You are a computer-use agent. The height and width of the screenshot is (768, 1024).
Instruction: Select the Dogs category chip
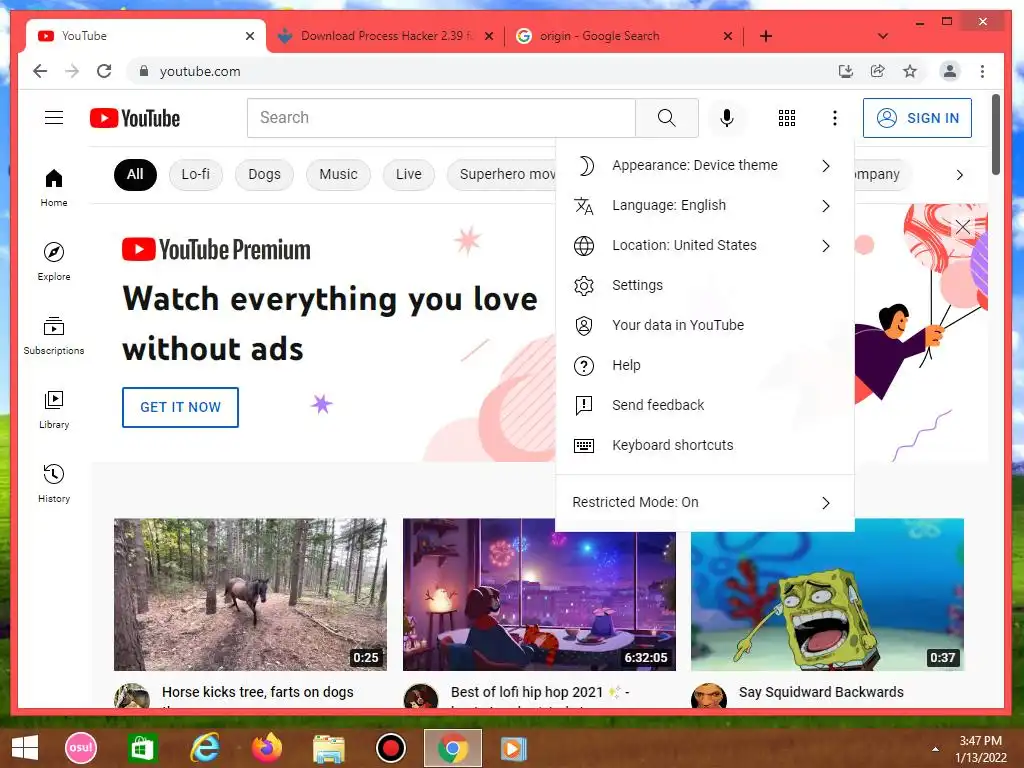(264, 174)
